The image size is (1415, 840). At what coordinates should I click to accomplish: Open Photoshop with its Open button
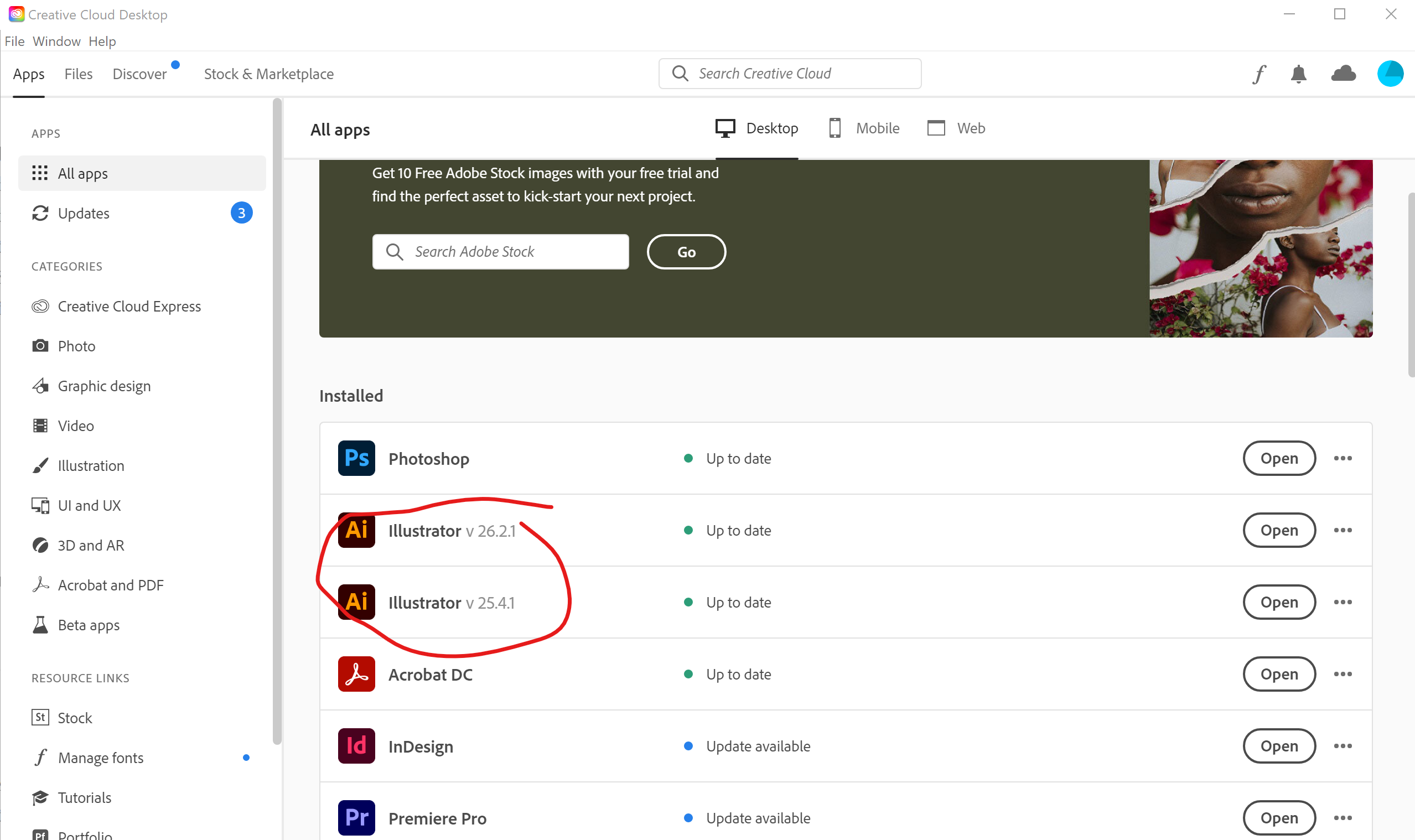pos(1279,458)
